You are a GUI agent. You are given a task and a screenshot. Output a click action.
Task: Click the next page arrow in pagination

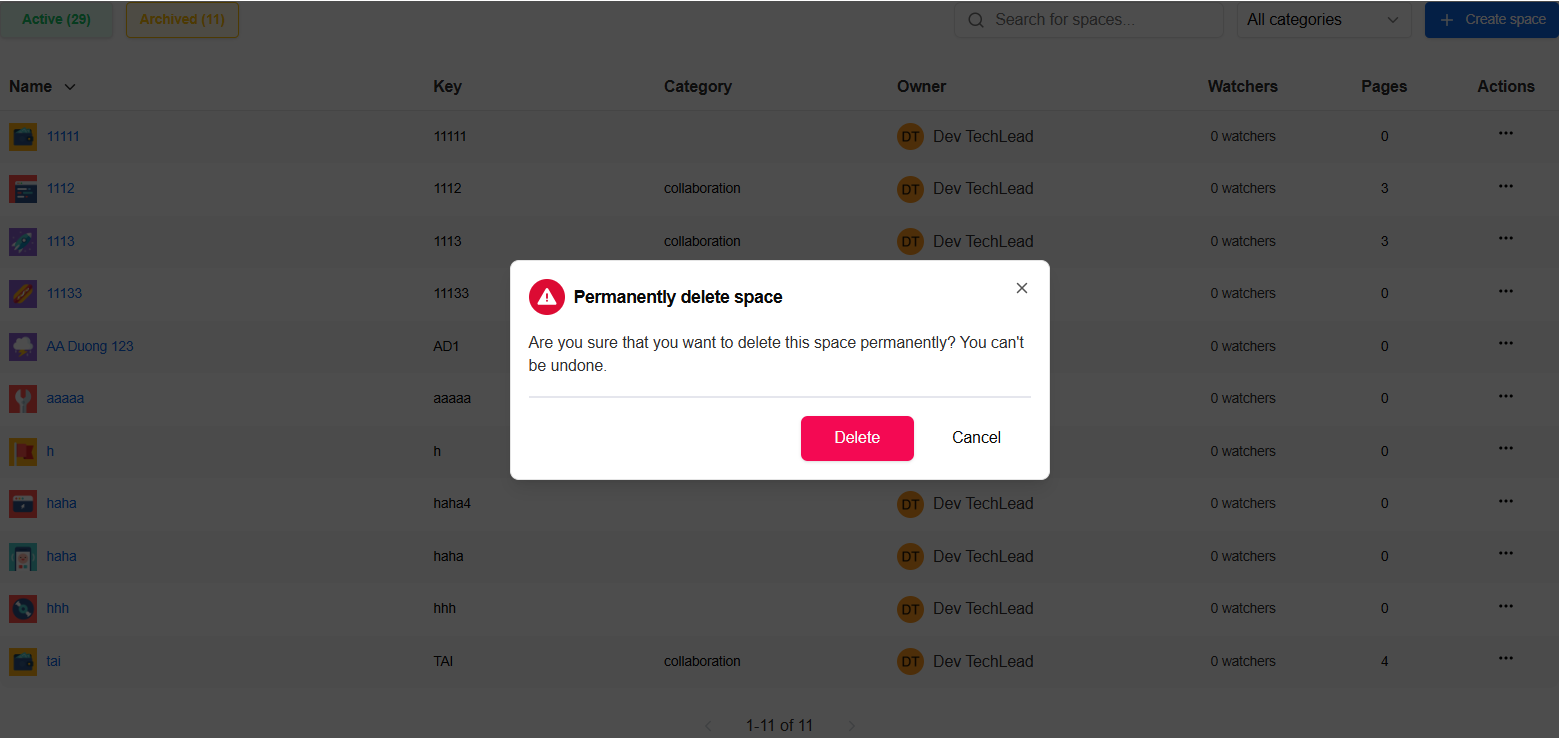[x=852, y=725]
